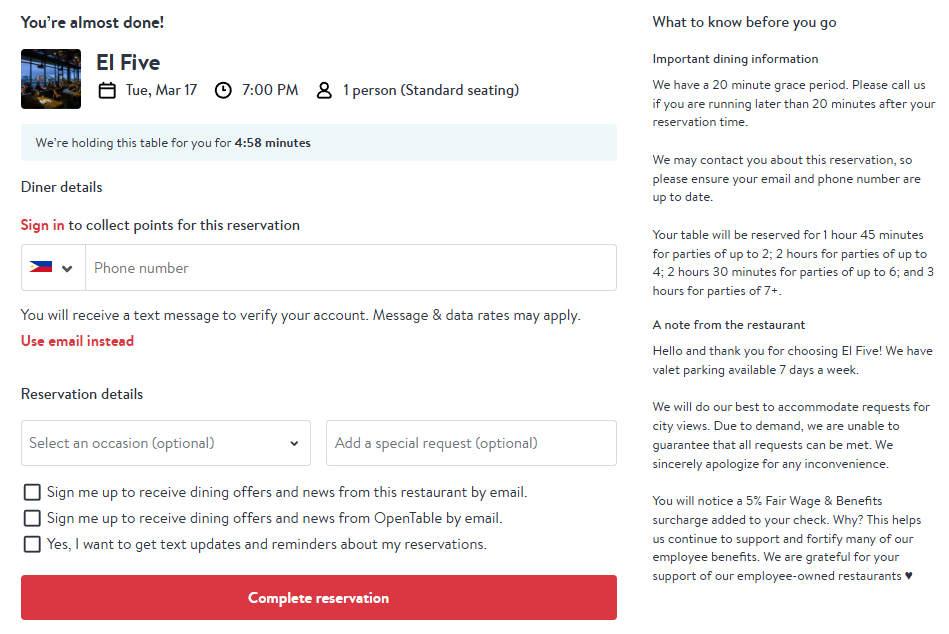Screen dimensions: 949x634
Task: Click the Add a special request field
Action: tap(471, 443)
